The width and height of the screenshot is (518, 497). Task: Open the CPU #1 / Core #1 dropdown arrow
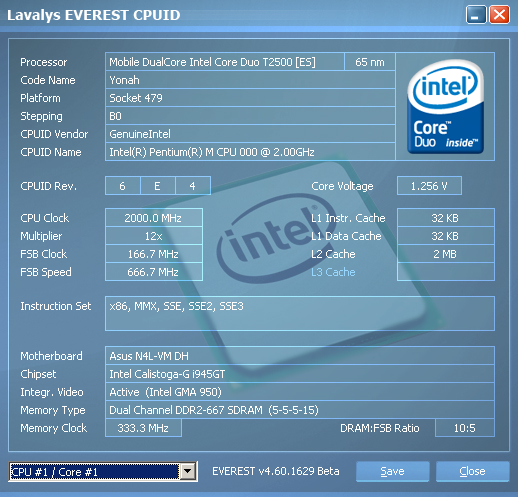point(188,471)
